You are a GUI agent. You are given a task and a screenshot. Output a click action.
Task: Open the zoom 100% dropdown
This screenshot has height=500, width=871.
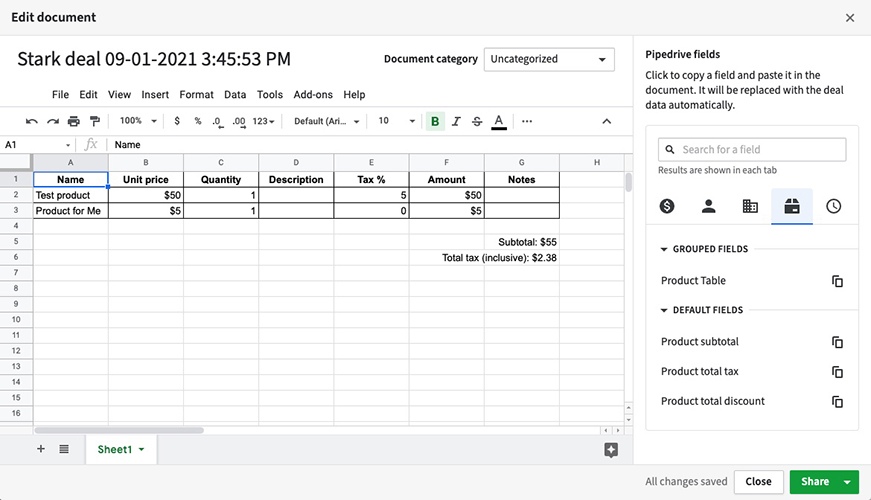[138, 121]
